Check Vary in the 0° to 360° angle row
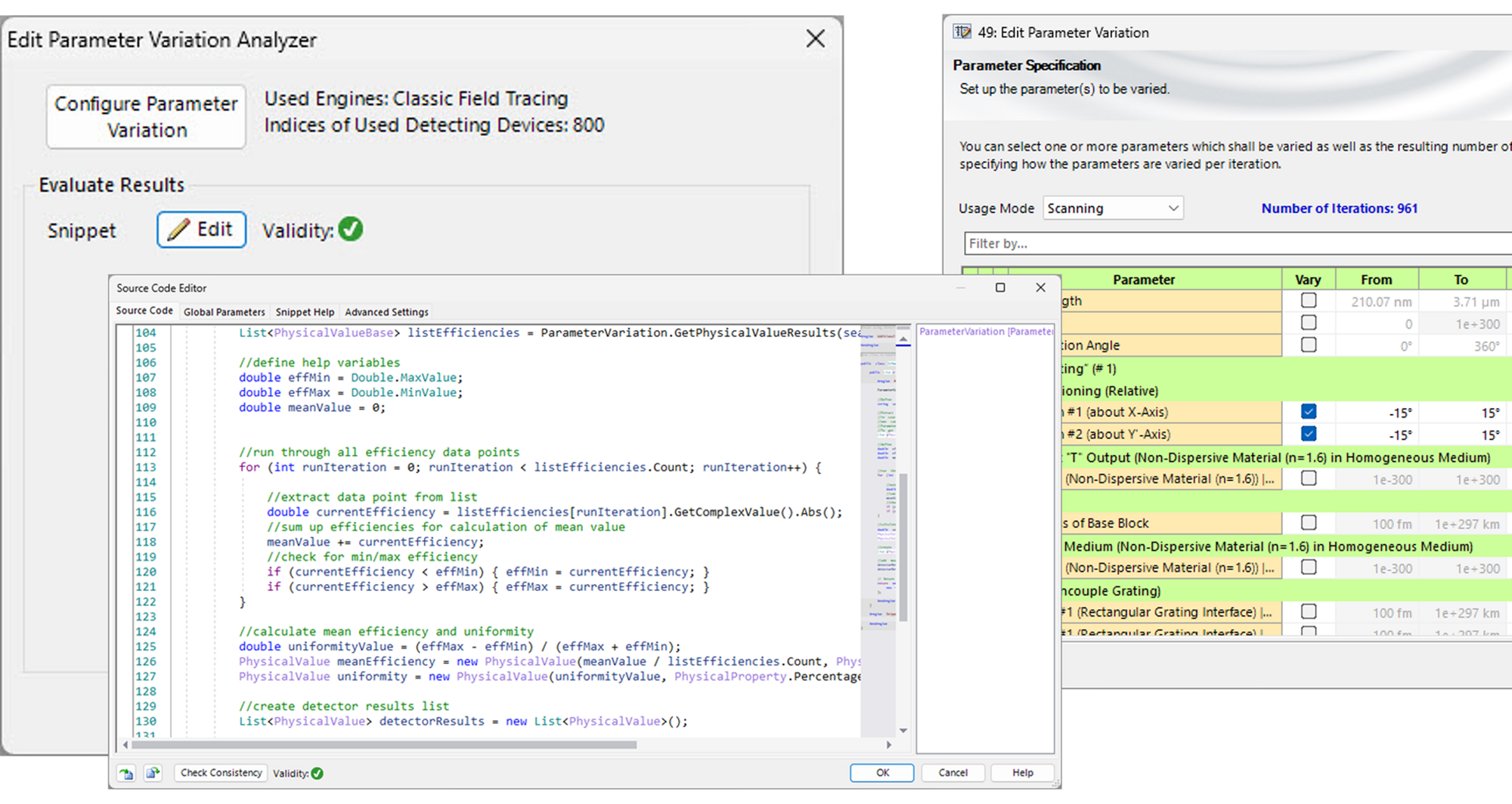 point(1309,345)
